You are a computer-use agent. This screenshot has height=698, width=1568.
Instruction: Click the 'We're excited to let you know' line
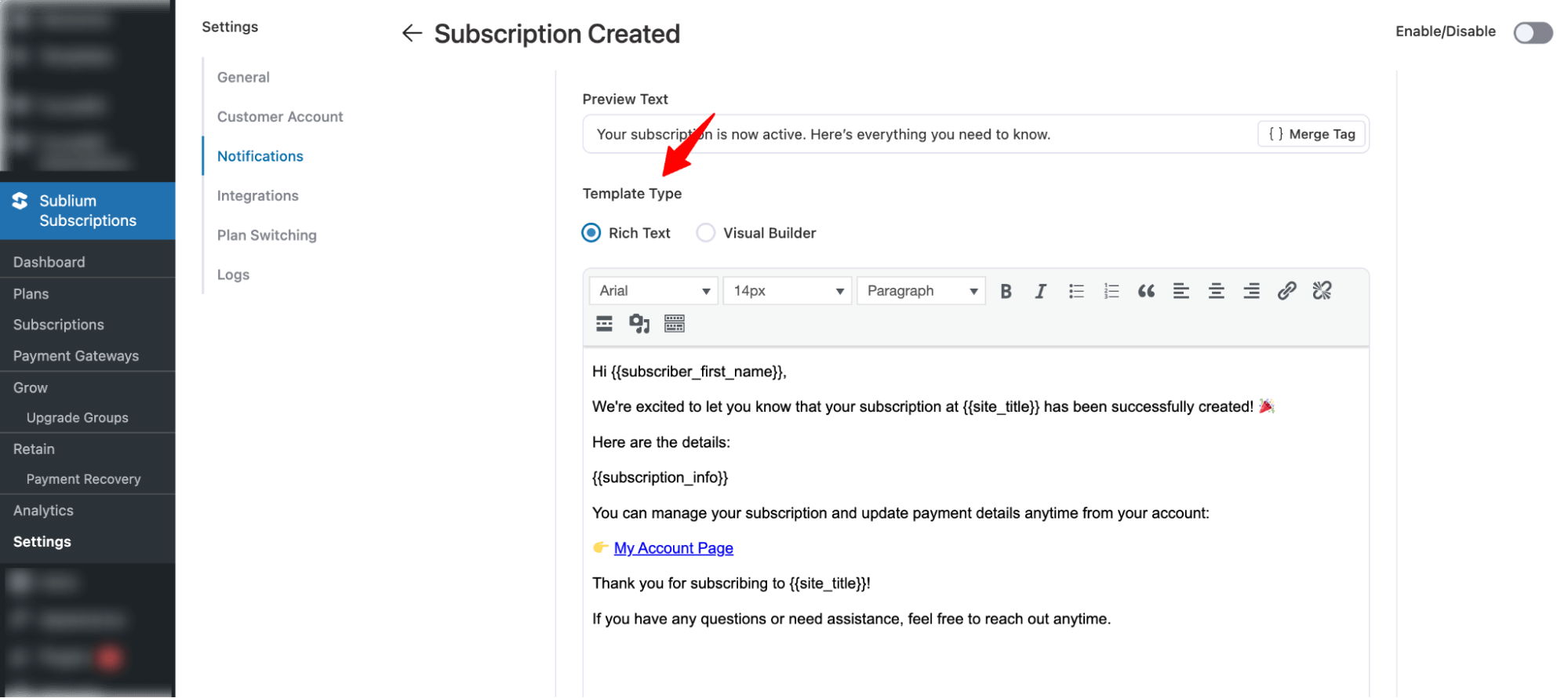(932, 407)
